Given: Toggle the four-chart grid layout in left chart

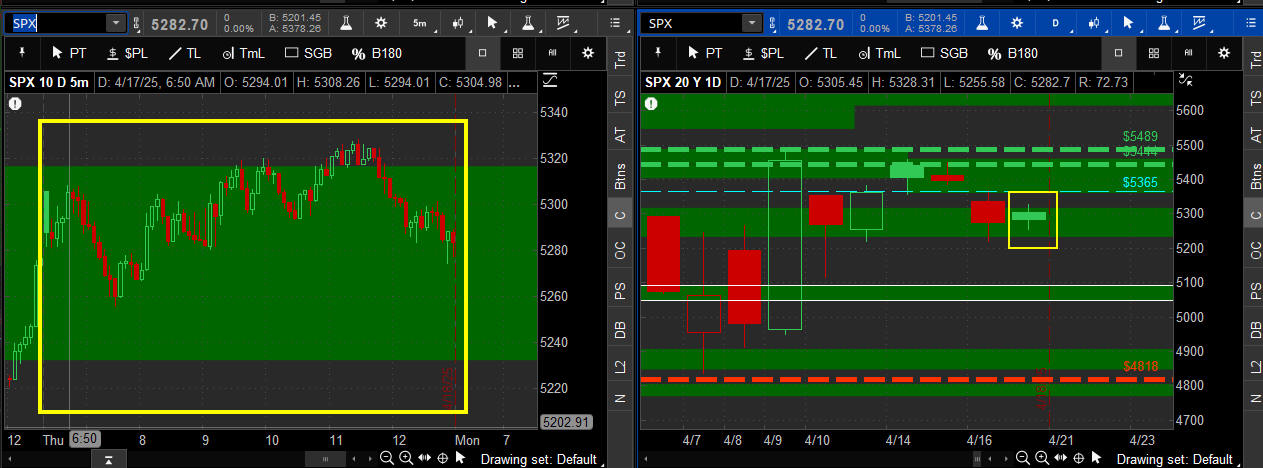Looking at the screenshot, I should [517, 53].
